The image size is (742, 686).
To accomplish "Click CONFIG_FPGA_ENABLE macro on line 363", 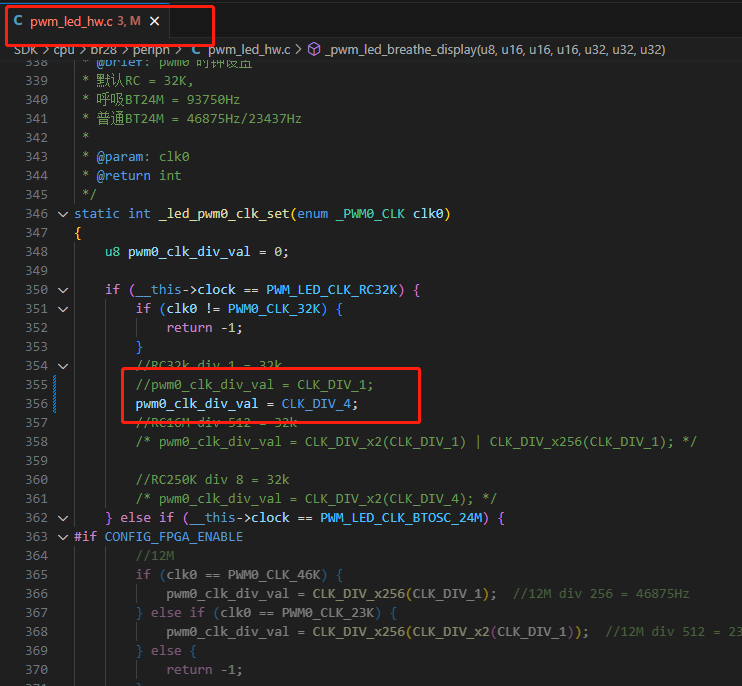I will click(174, 536).
